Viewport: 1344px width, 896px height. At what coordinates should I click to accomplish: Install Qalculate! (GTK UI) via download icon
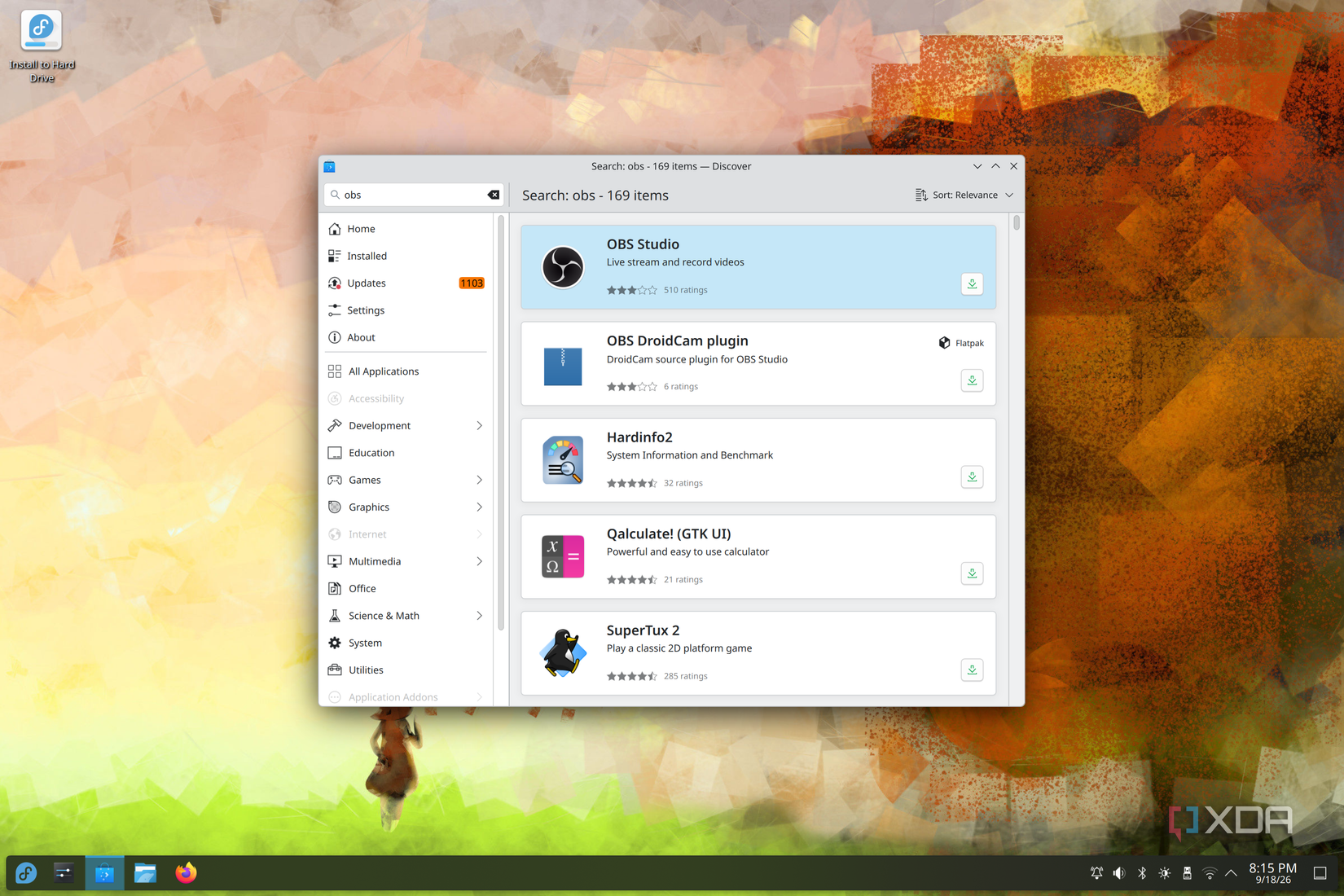click(972, 573)
